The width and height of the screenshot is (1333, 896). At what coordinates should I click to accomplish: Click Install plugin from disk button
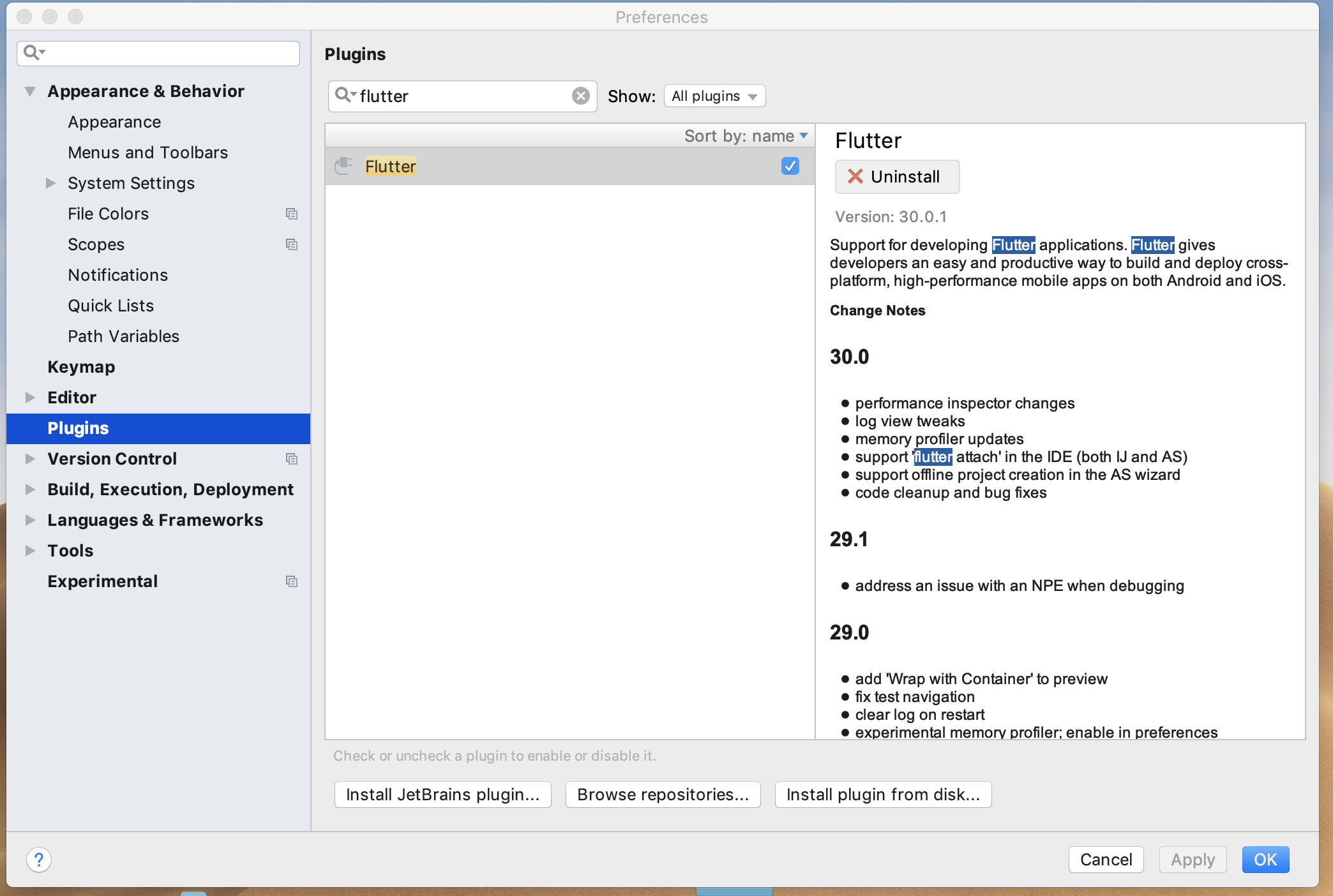883,795
